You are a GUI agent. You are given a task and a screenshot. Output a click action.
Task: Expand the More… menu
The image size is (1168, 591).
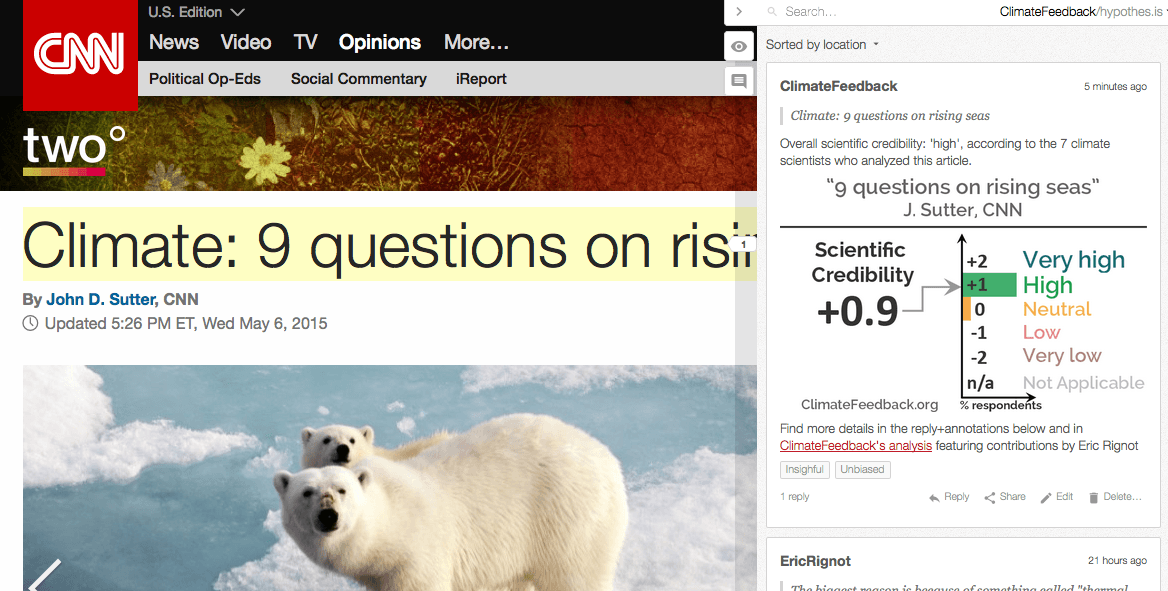(477, 42)
